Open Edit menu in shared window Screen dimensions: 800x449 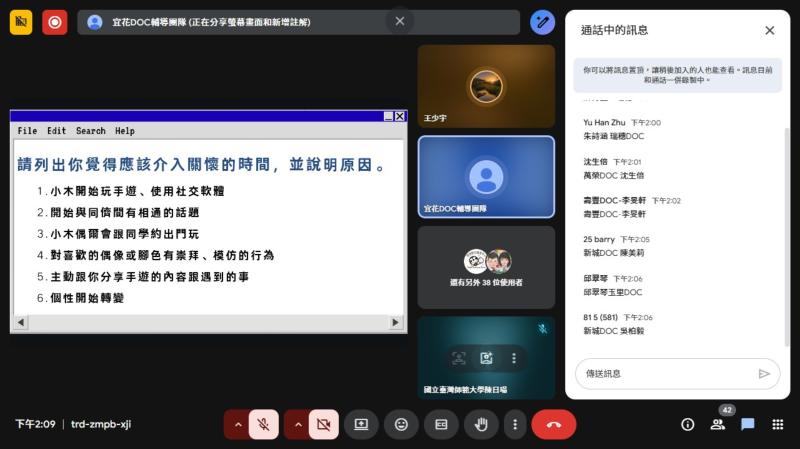click(x=57, y=131)
